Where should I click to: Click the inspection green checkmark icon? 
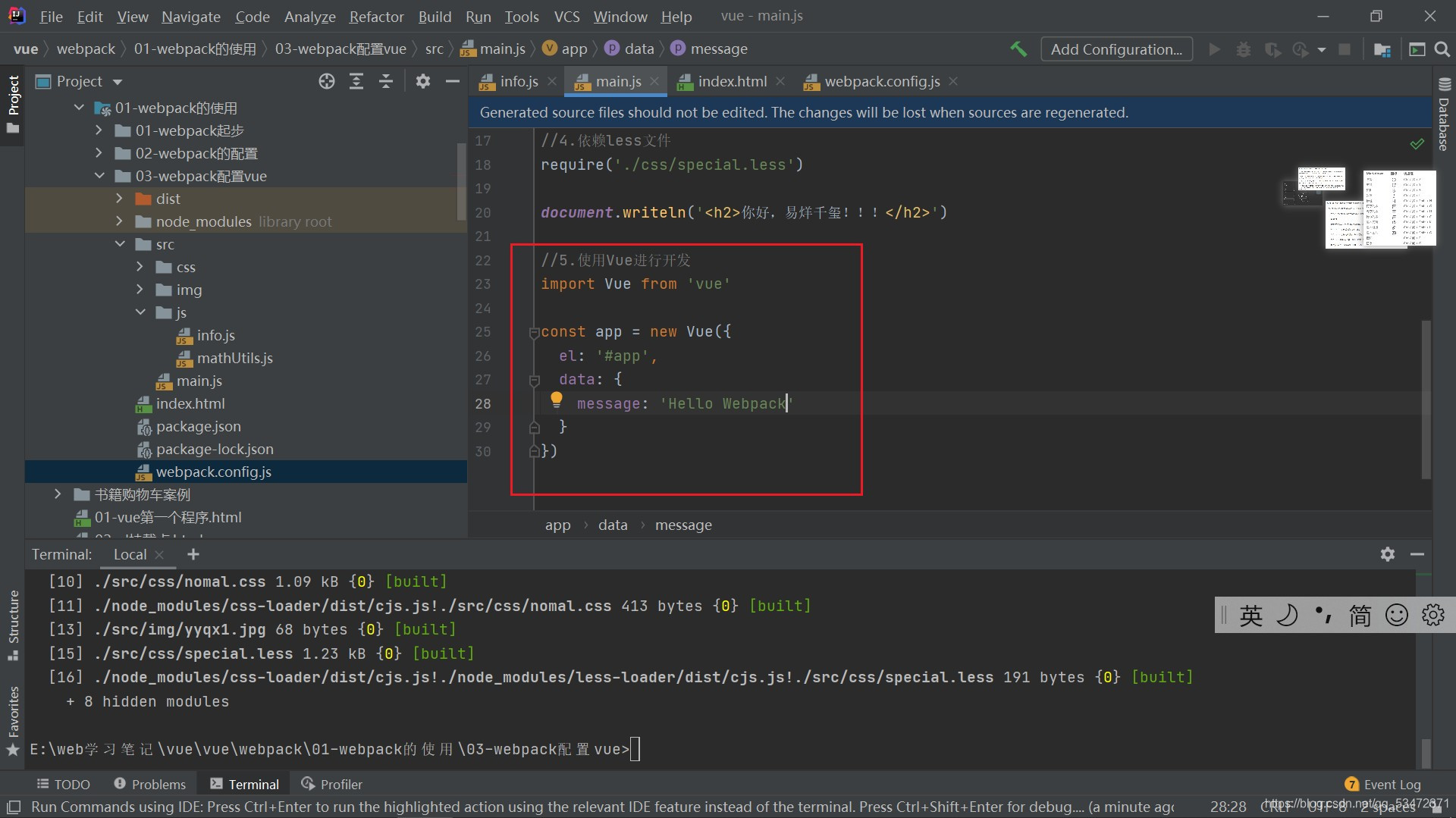(x=1417, y=143)
